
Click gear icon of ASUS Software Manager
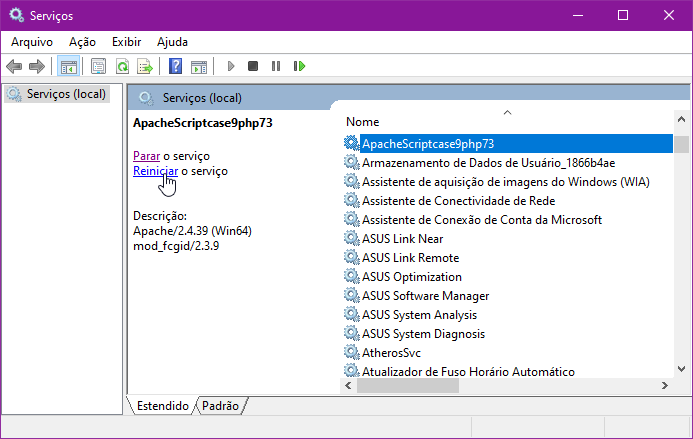coord(351,295)
